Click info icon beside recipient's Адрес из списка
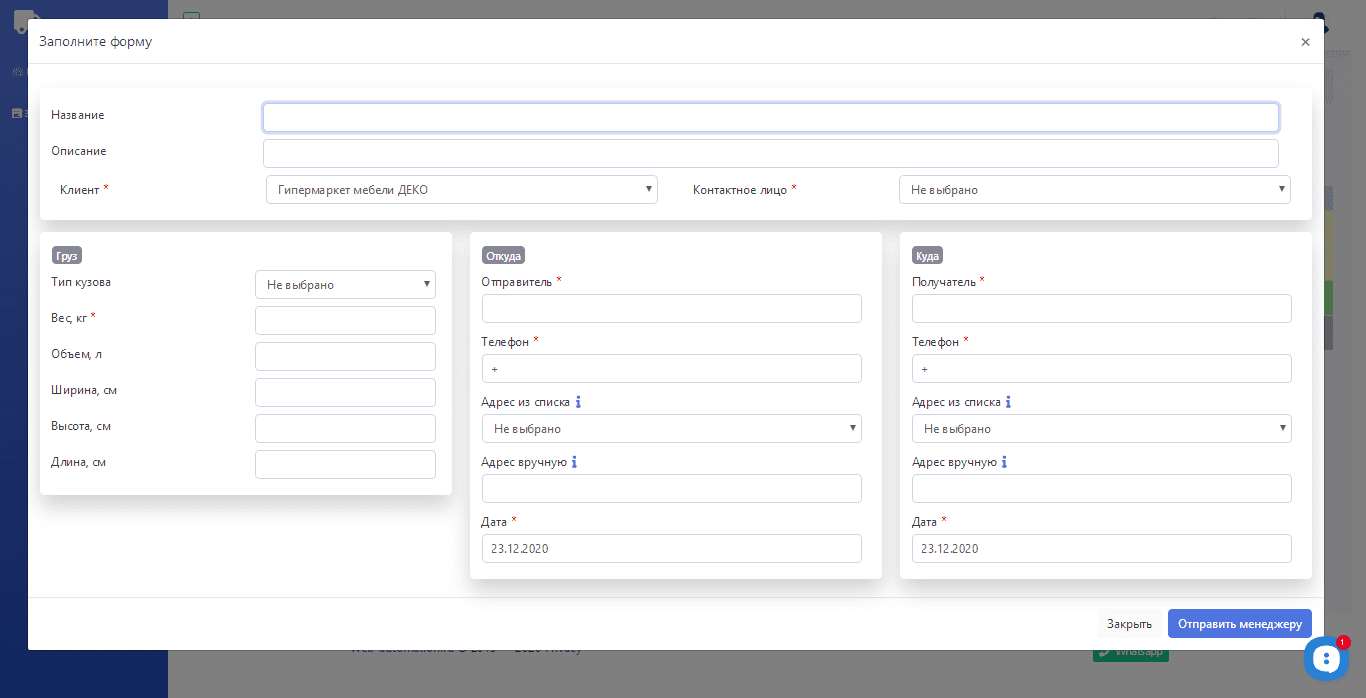The width and height of the screenshot is (1366, 698). pyautogui.click(x=1008, y=402)
